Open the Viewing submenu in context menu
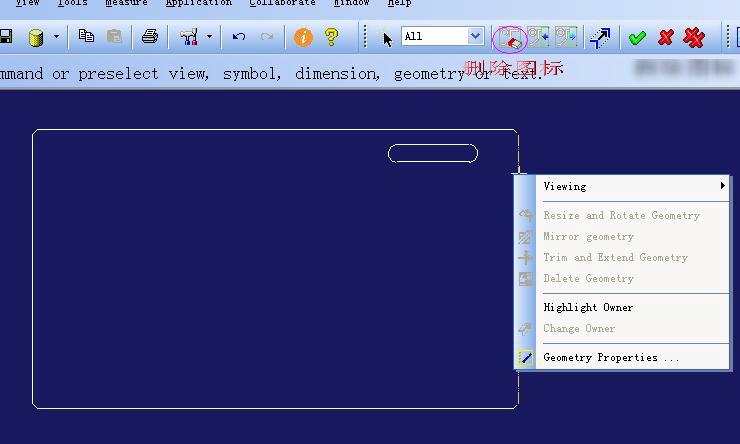 [x=622, y=186]
